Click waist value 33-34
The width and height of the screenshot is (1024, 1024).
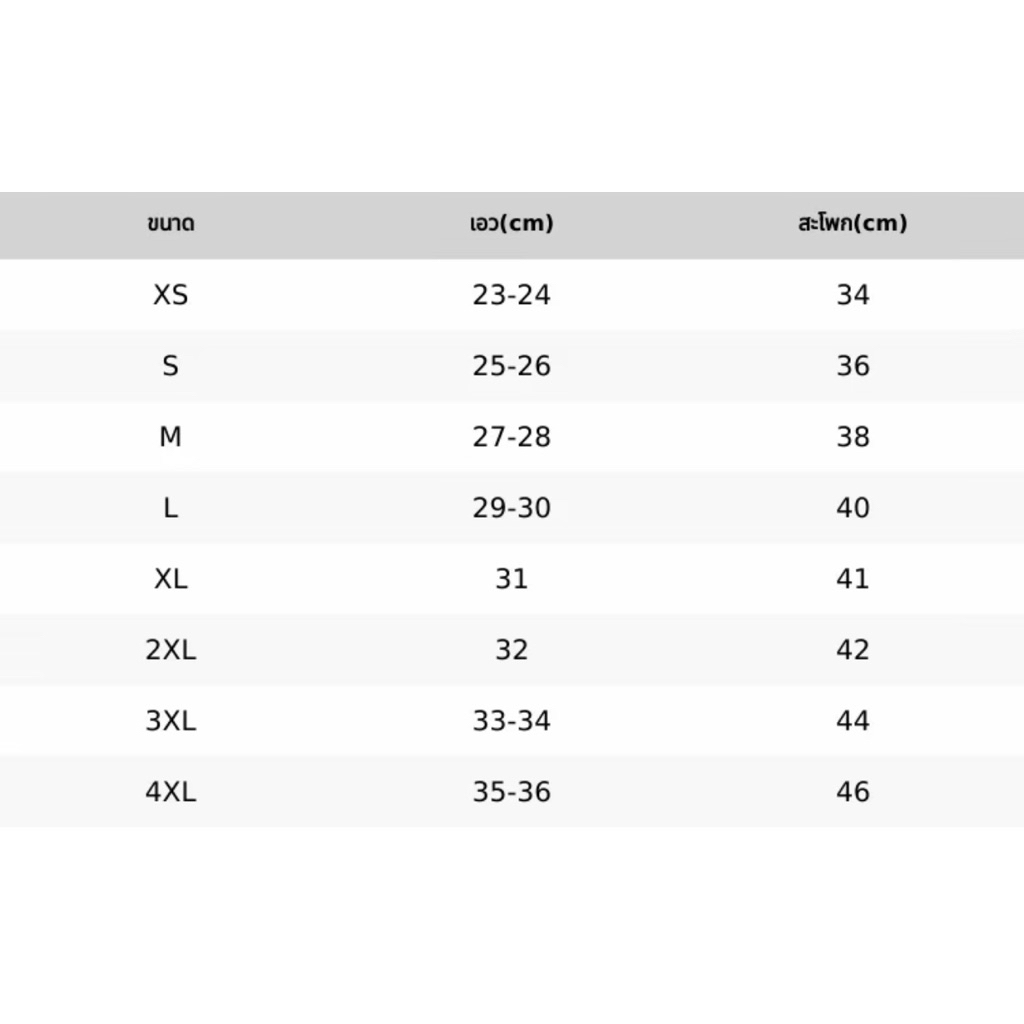tap(511, 721)
